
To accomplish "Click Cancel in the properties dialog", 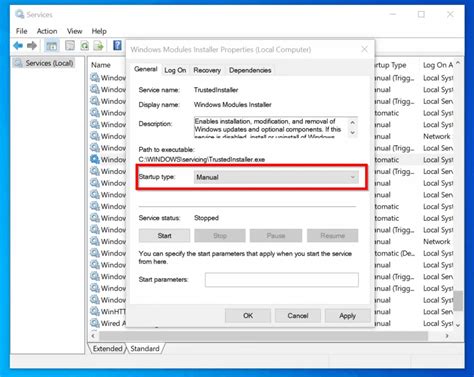I will click(x=298, y=316).
